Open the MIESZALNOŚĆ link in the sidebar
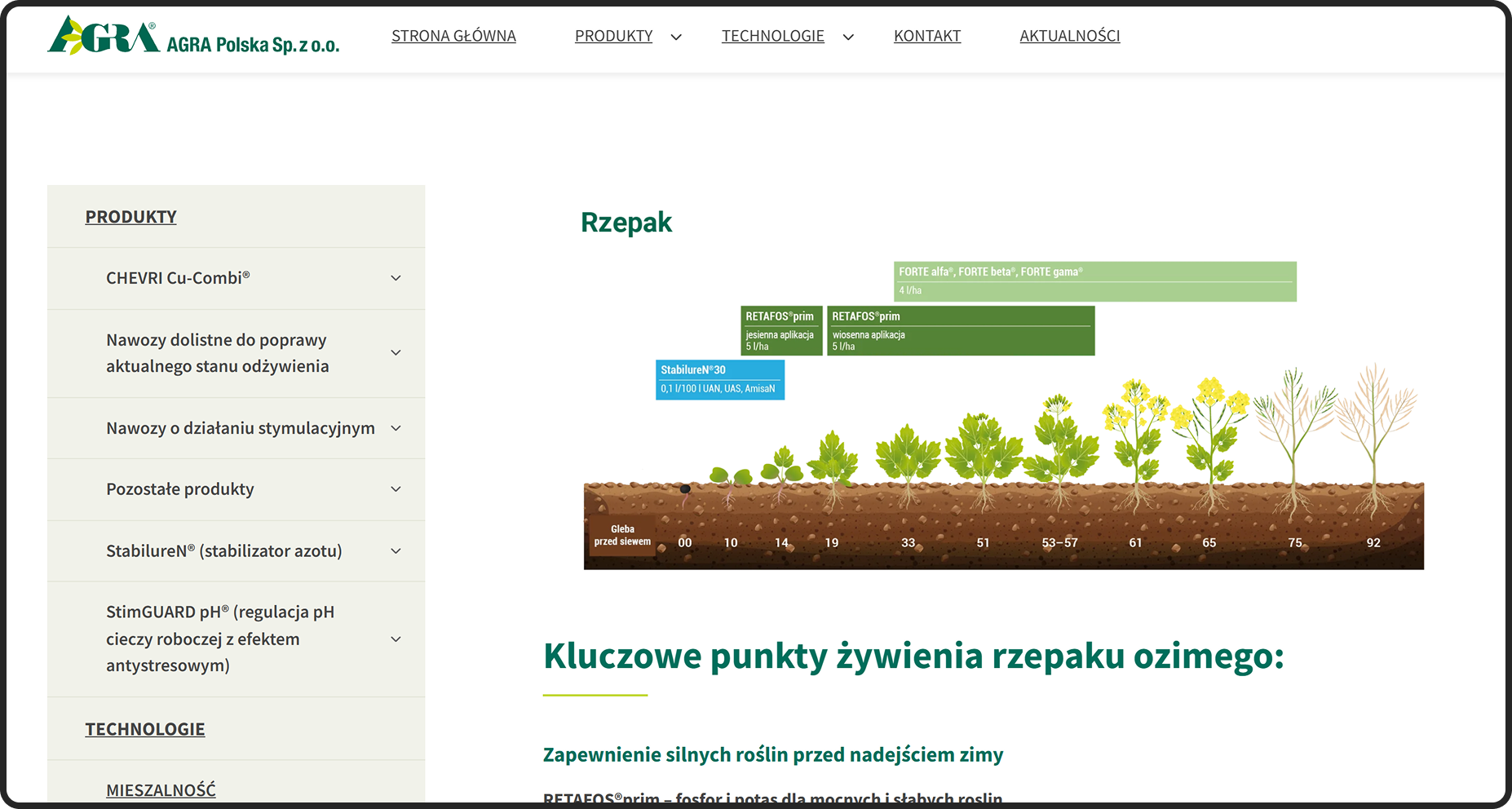 click(x=161, y=789)
